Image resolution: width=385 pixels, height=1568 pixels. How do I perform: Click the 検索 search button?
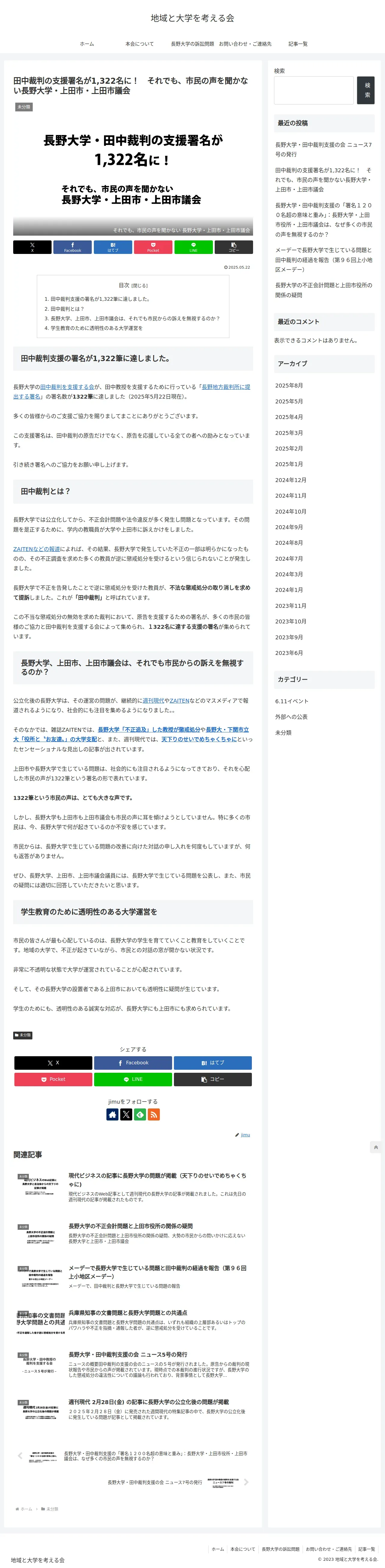point(366,90)
